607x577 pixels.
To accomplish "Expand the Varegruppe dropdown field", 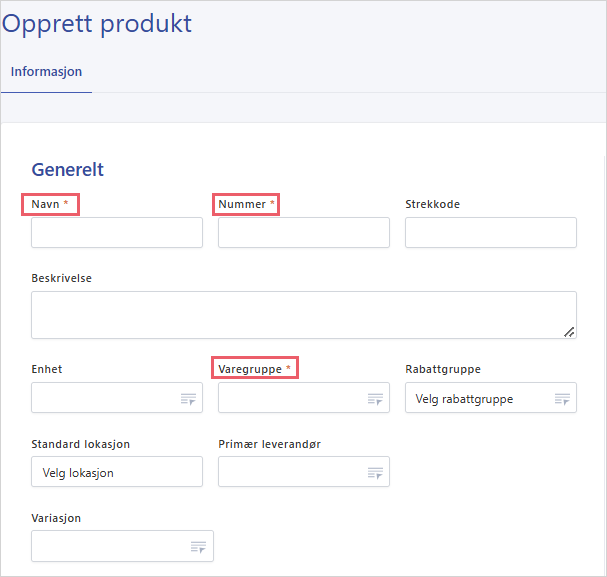I will 292,398.
